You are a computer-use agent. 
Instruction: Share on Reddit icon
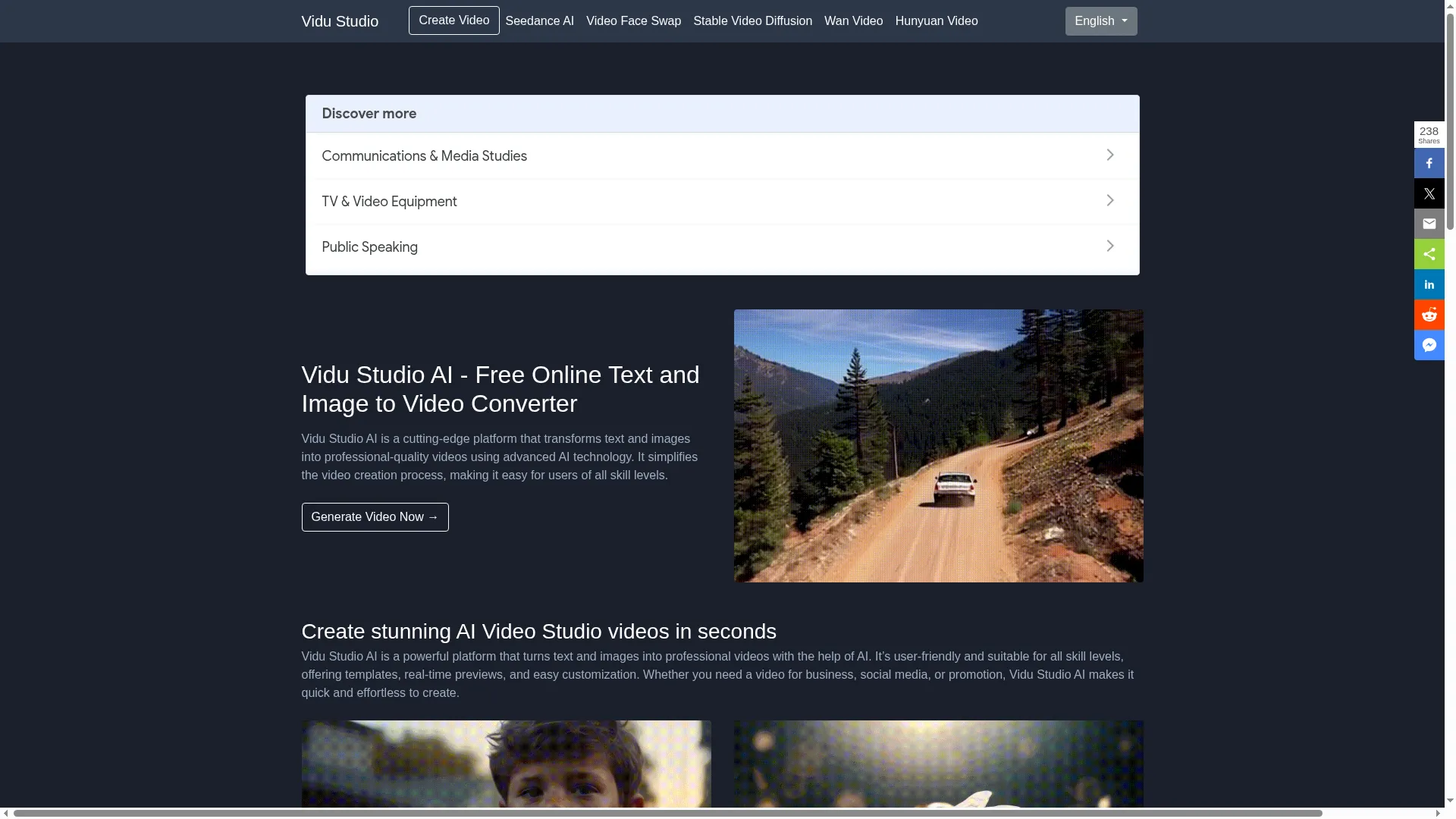[1429, 315]
